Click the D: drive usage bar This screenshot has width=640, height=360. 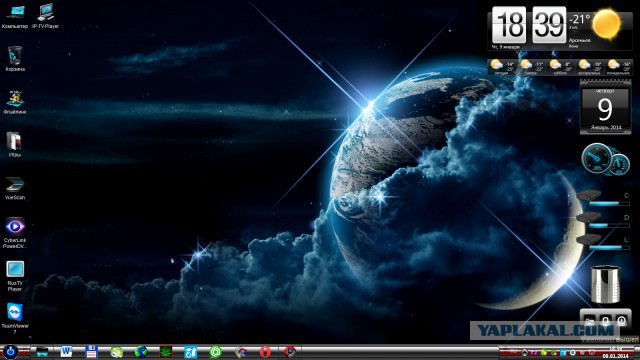[x=609, y=225]
